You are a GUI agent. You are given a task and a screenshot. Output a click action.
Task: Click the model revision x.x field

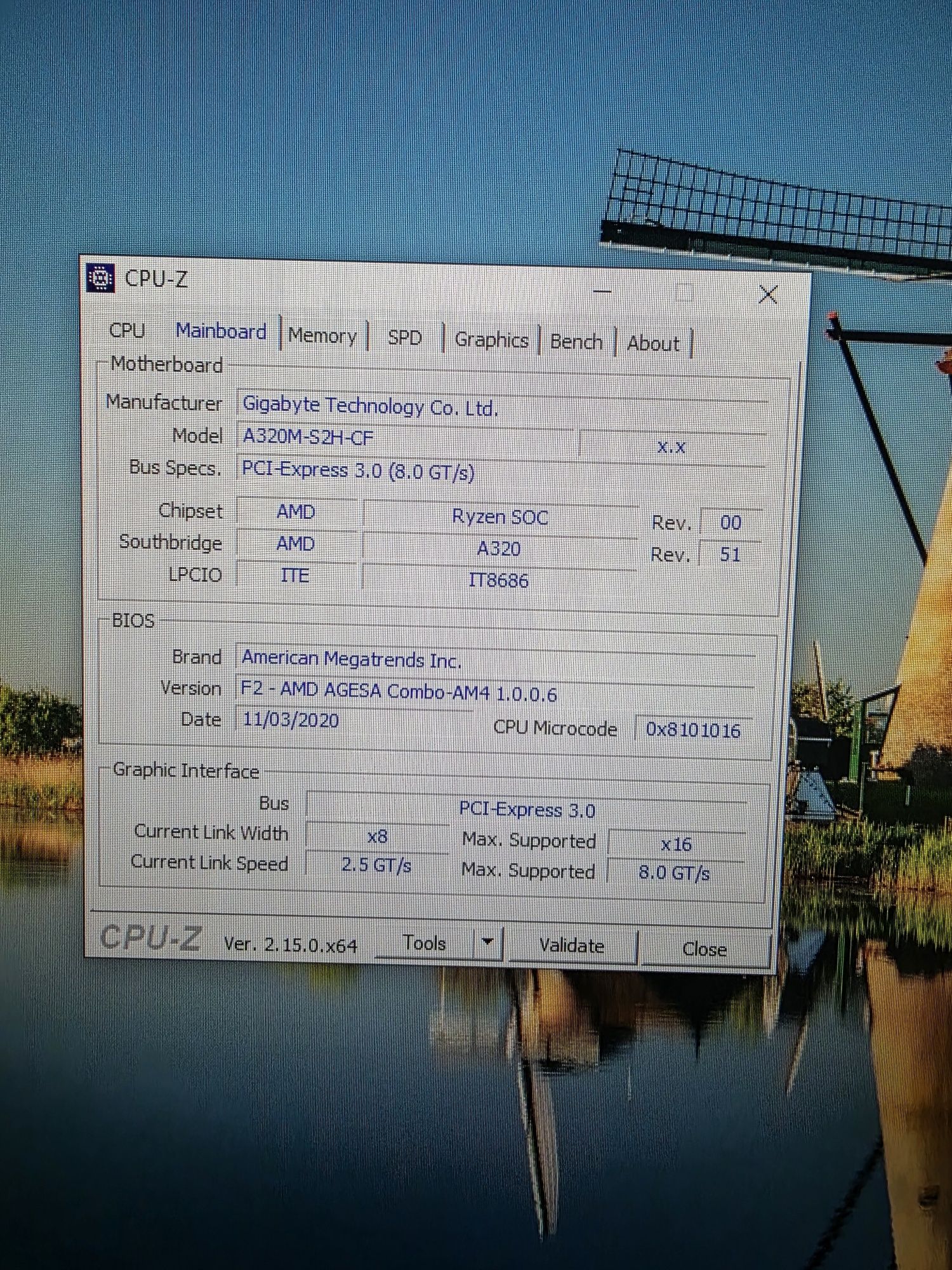click(671, 446)
